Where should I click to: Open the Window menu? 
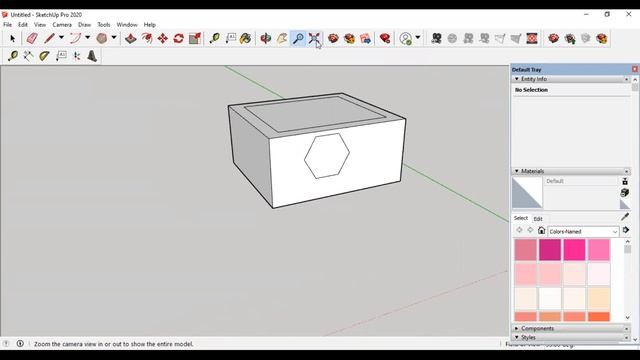tap(127, 24)
